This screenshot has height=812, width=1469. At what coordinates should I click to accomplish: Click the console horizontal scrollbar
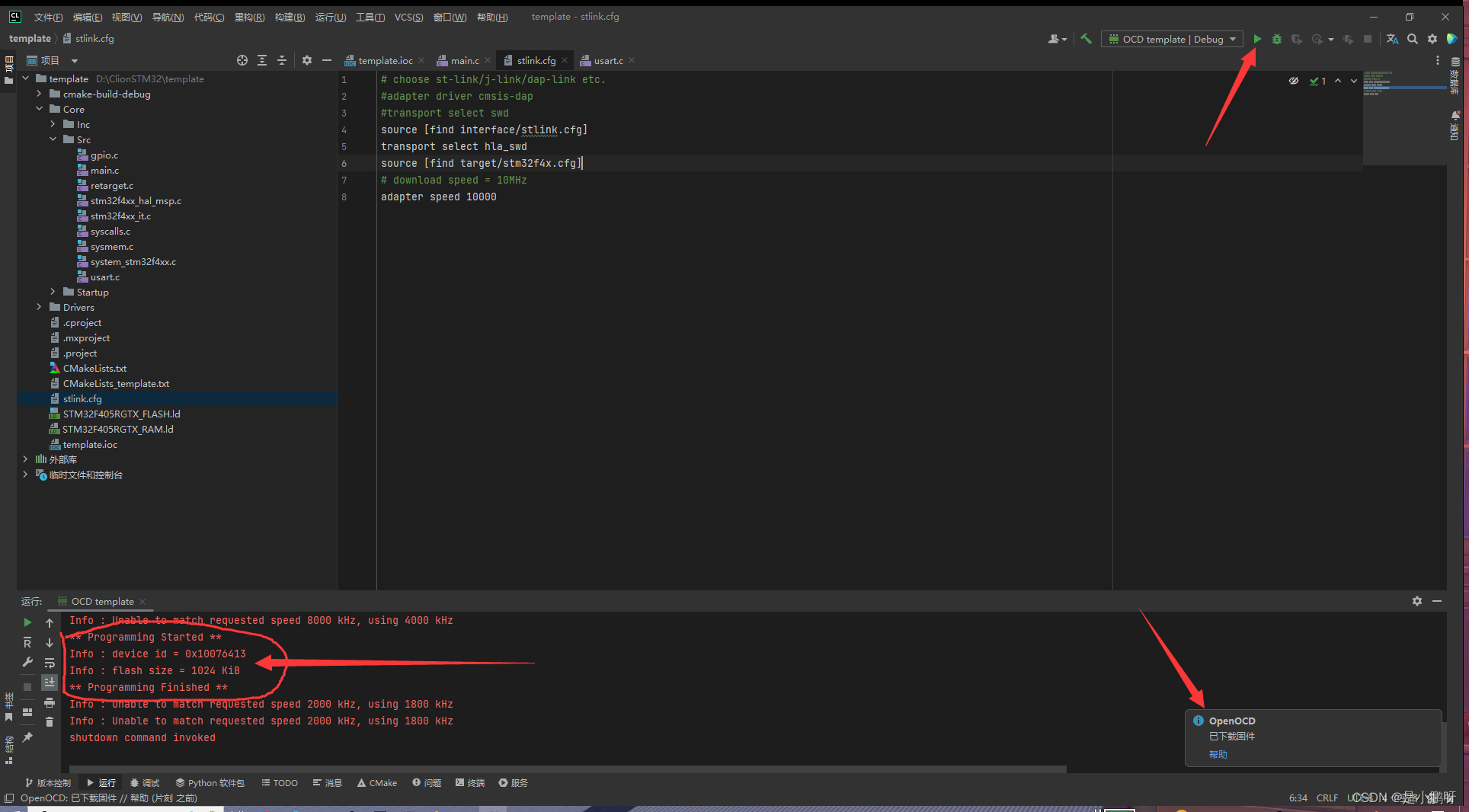coord(568,769)
